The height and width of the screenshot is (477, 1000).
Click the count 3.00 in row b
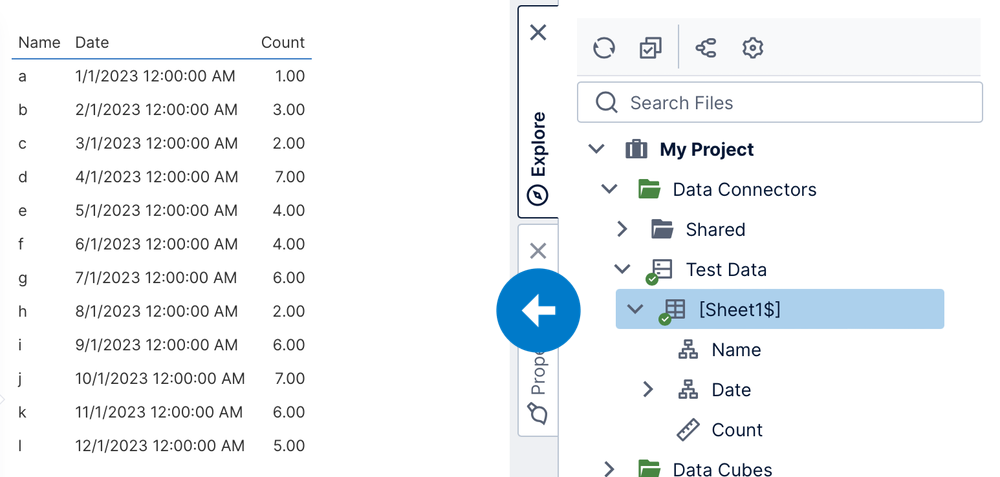click(289, 110)
